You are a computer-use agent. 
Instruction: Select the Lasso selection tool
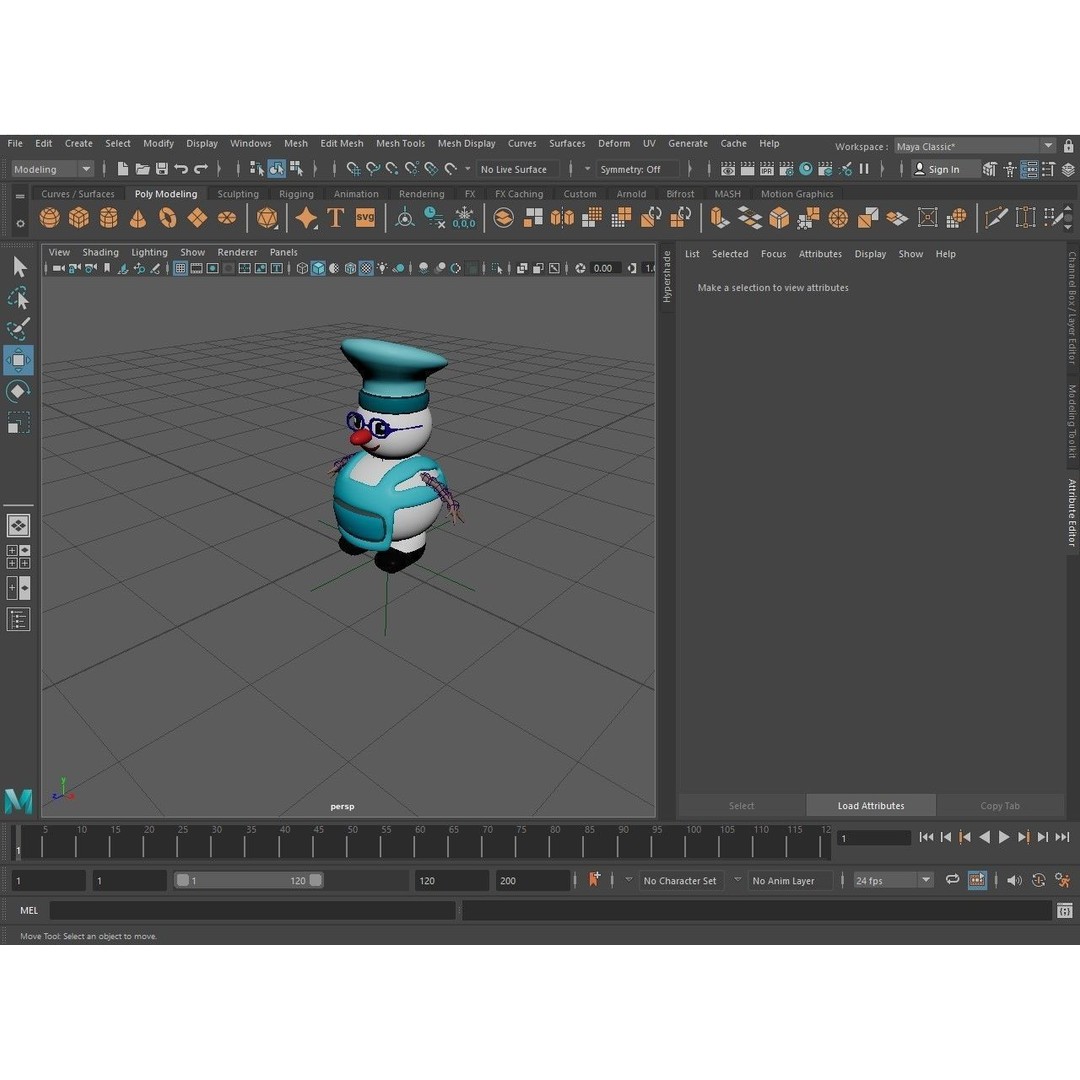point(18,298)
